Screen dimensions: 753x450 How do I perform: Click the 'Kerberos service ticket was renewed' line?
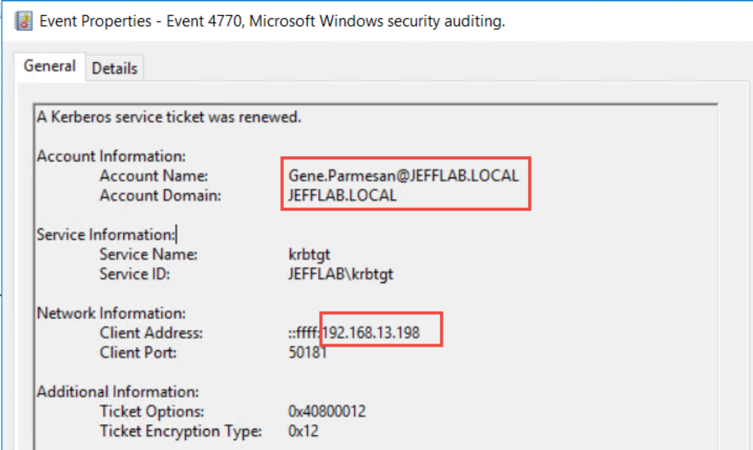coord(168,117)
